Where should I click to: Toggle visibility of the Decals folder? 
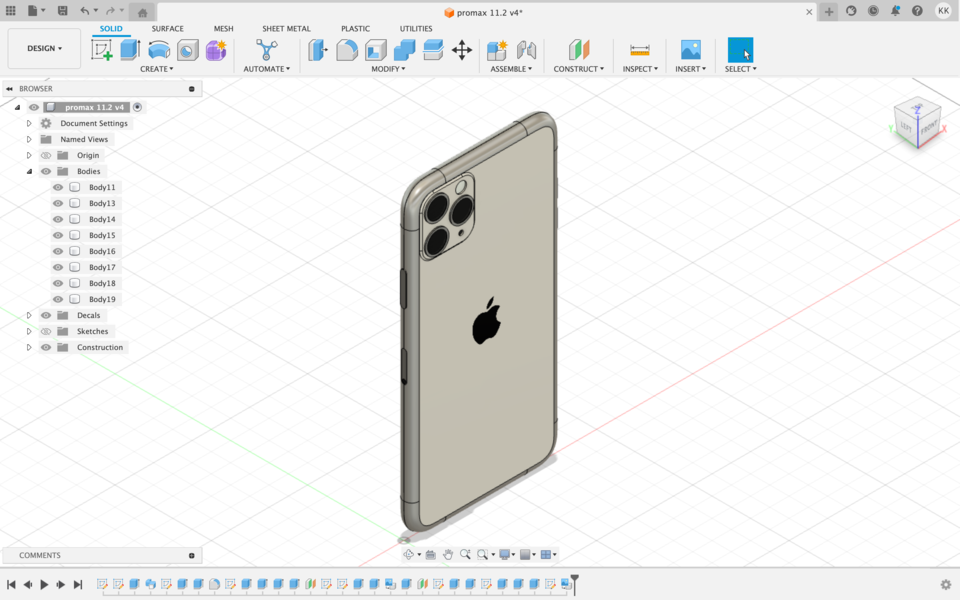pyautogui.click(x=45, y=315)
